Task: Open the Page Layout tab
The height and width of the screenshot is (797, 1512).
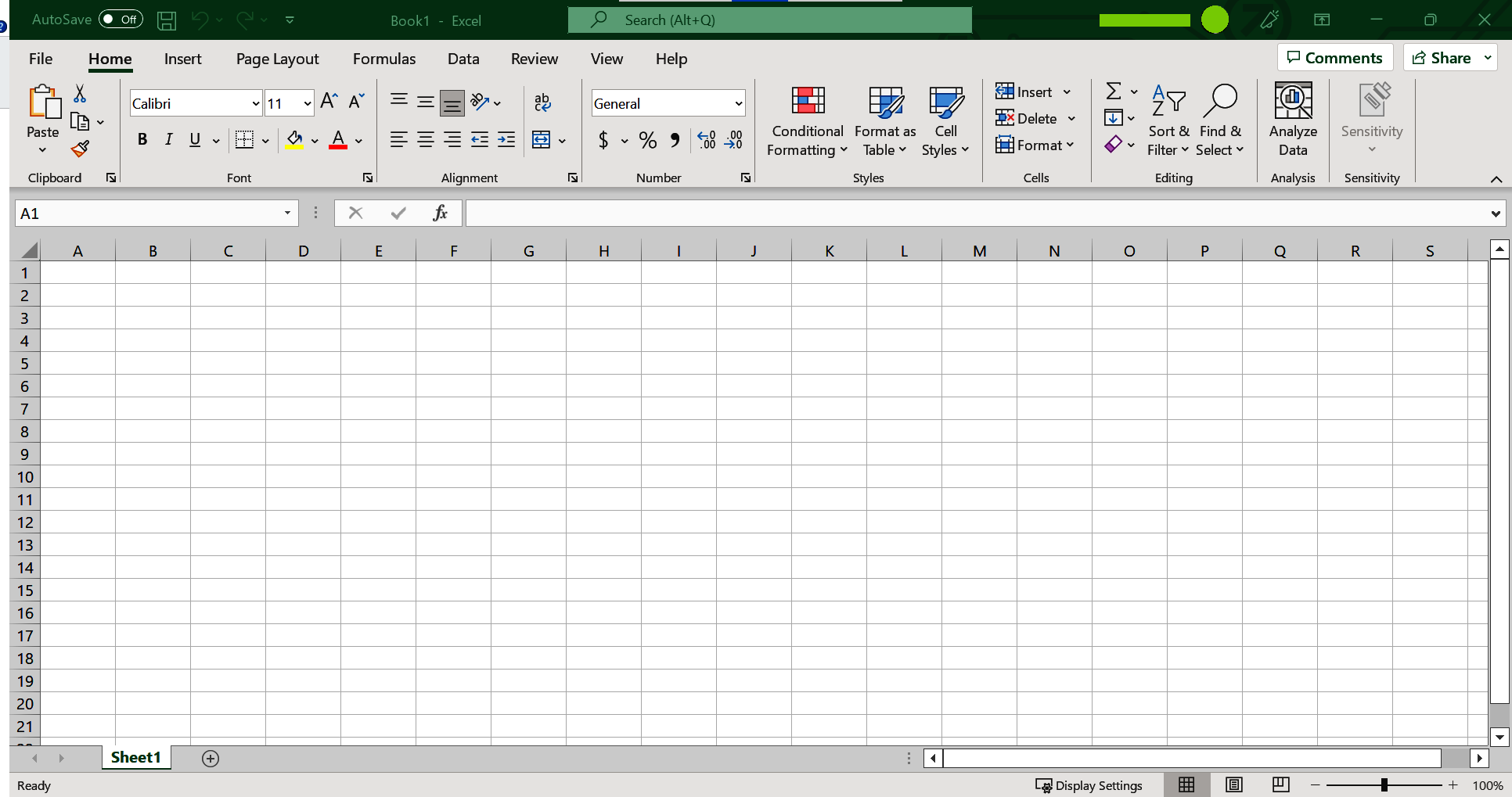Action: point(277,59)
